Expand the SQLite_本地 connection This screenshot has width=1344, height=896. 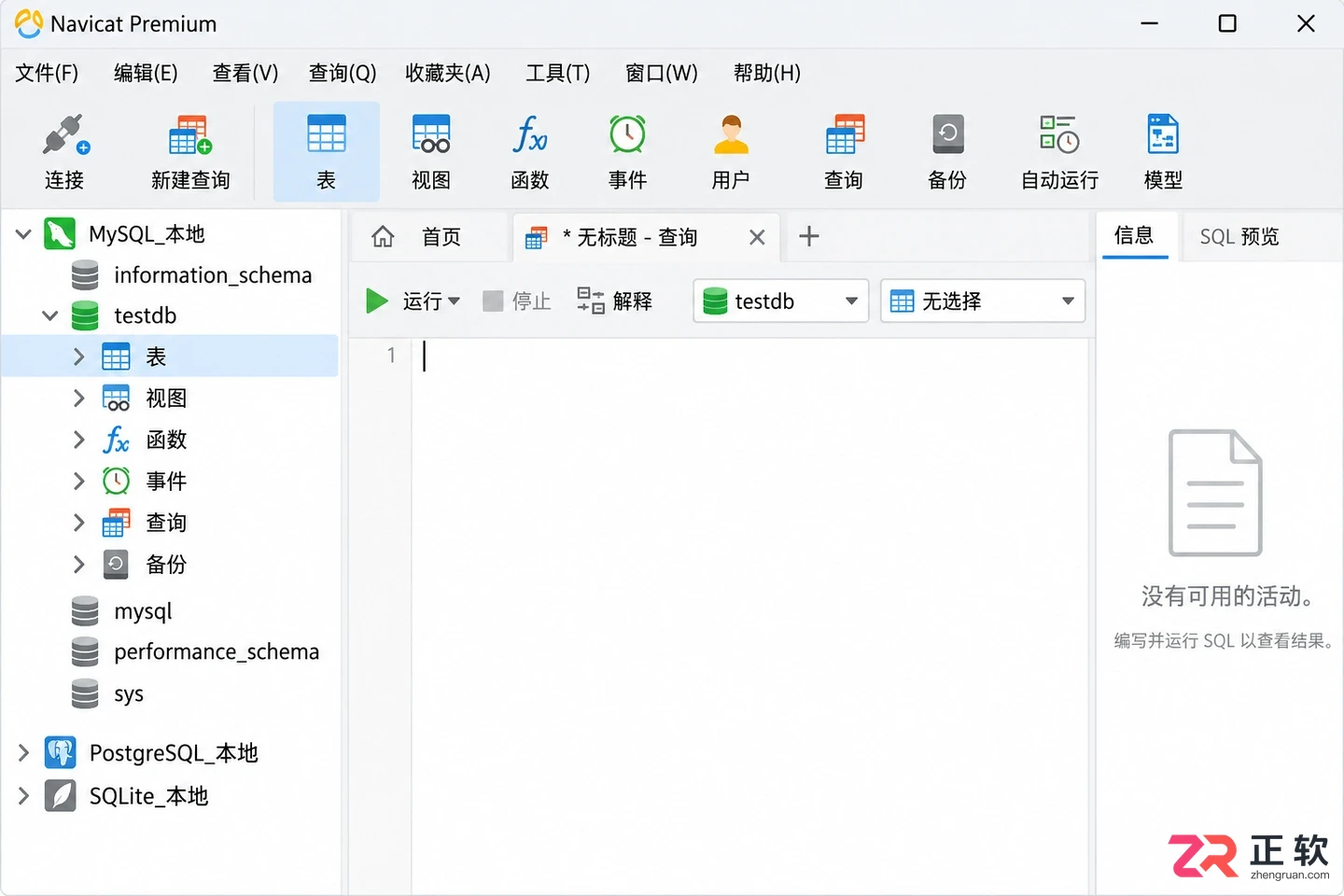pos(23,795)
